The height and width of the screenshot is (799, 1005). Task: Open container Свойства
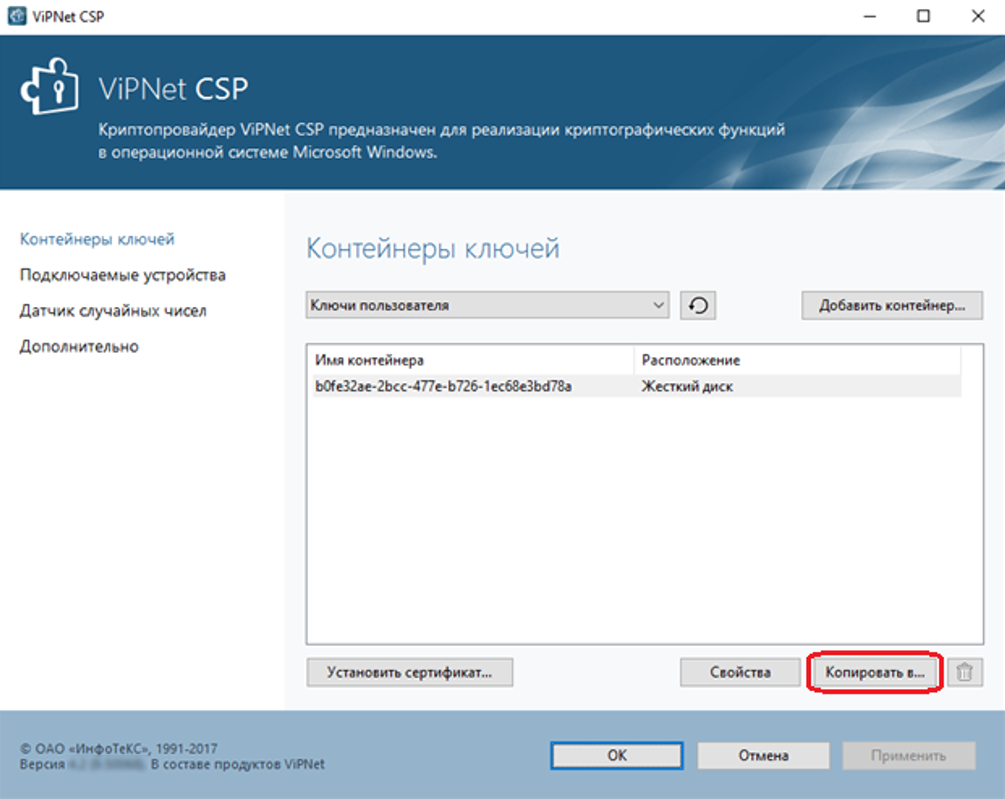click(x=740, y=673)
